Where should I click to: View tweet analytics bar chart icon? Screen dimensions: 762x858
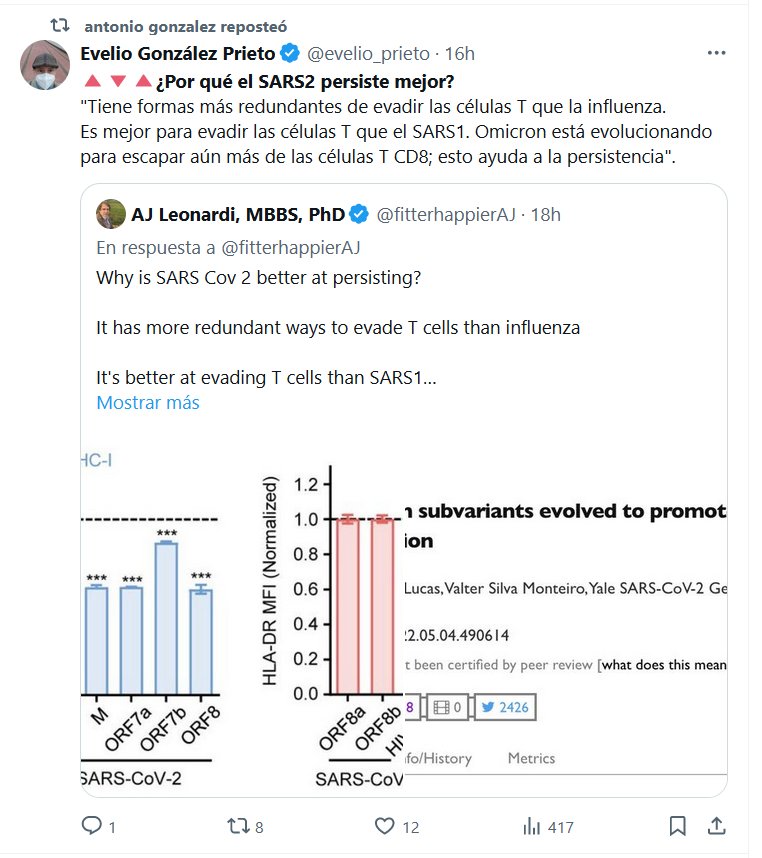point(531,827)
